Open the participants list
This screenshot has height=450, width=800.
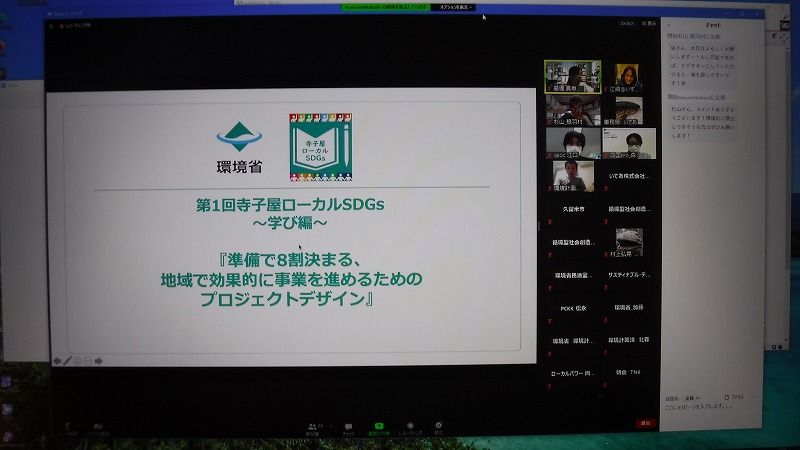313,429
